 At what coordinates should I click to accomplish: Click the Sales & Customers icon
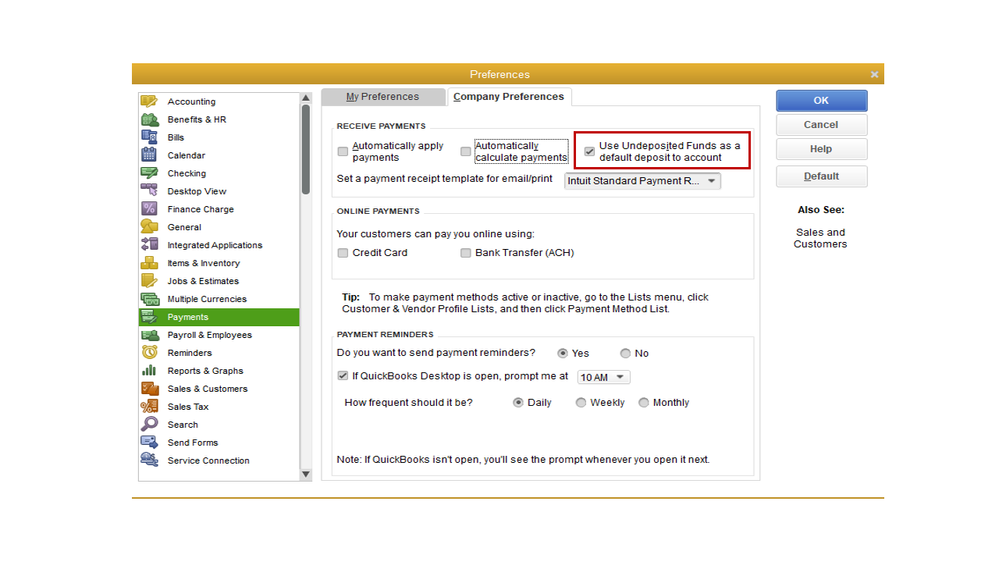coord(149,388)
